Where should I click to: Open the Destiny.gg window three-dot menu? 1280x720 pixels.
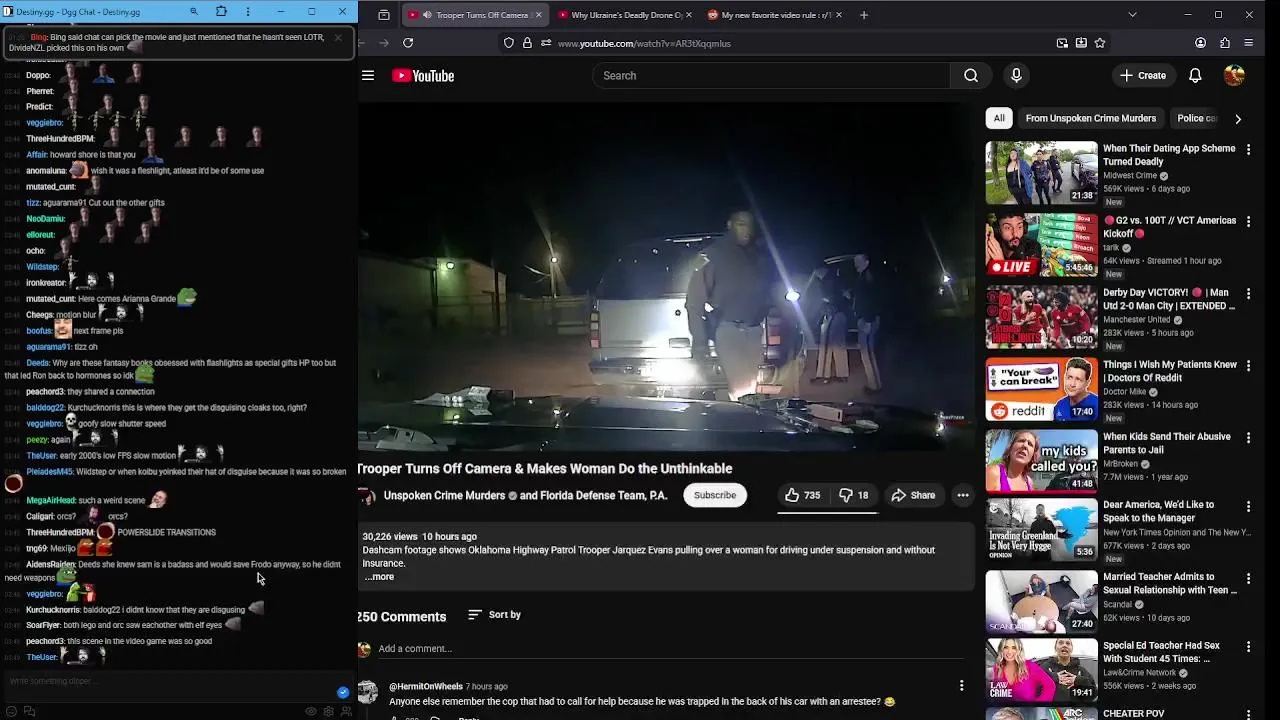tap(248, 12)
